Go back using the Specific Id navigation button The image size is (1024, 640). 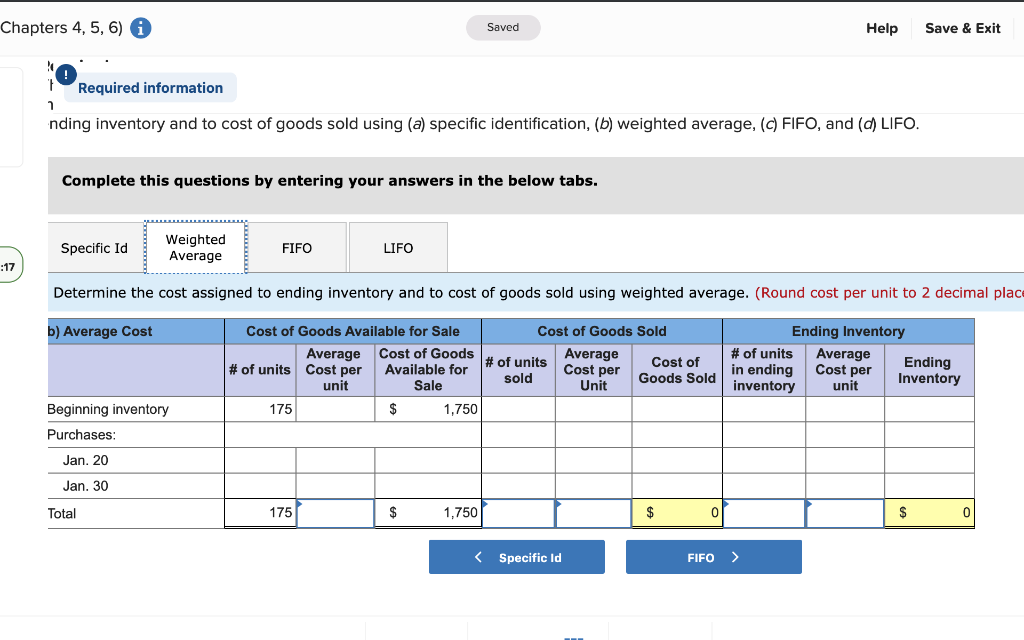516,557
